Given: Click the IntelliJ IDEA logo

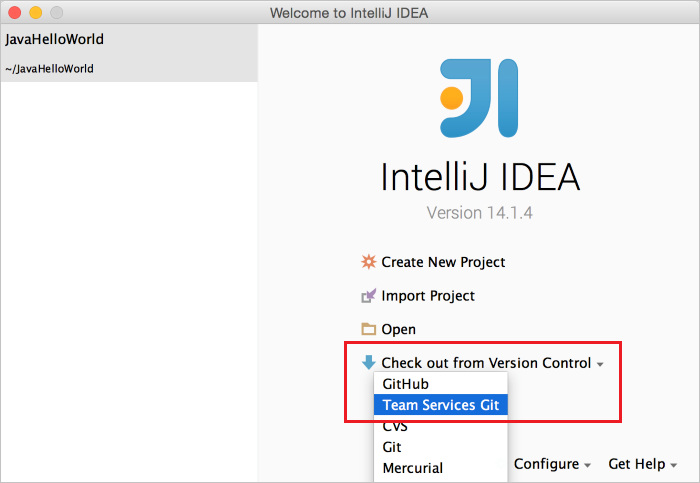Looking at the screenshot, I should tap(480, 98).
